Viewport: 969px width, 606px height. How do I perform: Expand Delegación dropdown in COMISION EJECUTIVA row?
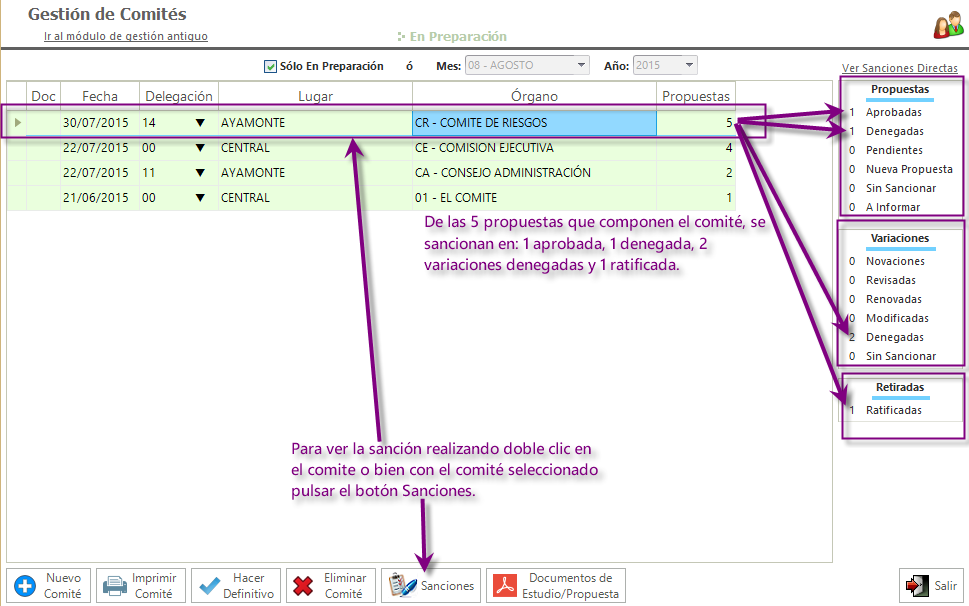[200, 148]
